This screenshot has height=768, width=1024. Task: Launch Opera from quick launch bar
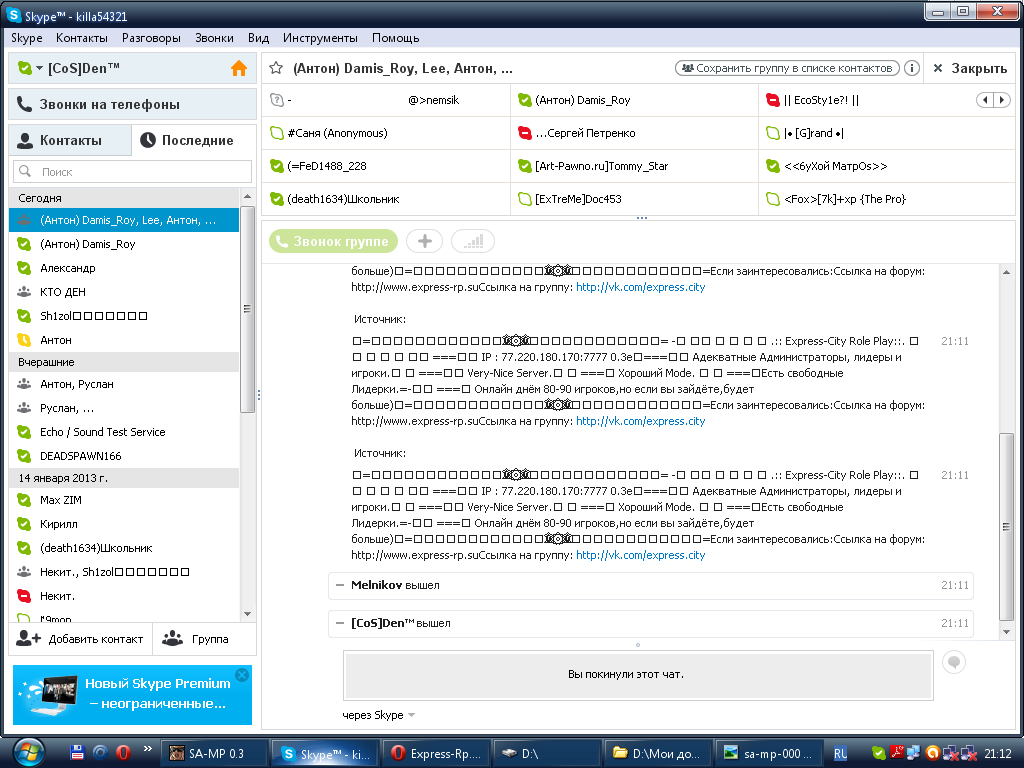click(123, 753)
